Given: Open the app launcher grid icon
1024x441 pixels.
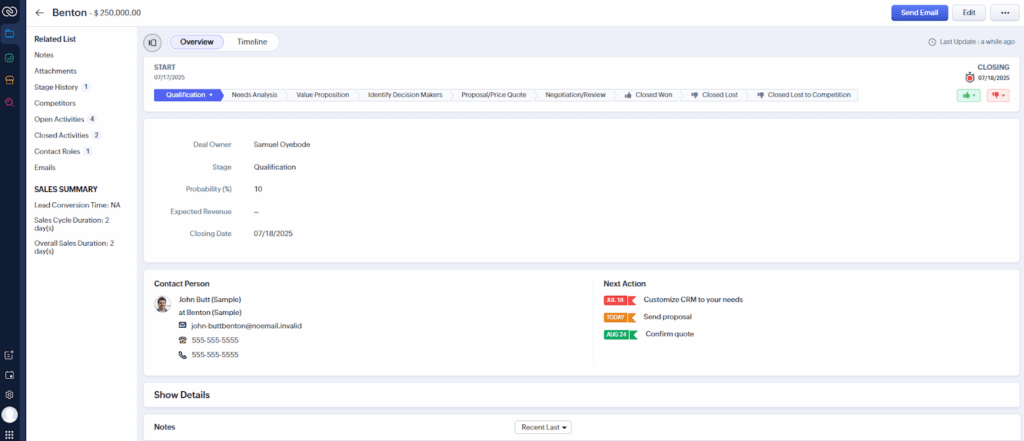Looking at the screenshot, I should pyautogui.click(x=9, y=433).
